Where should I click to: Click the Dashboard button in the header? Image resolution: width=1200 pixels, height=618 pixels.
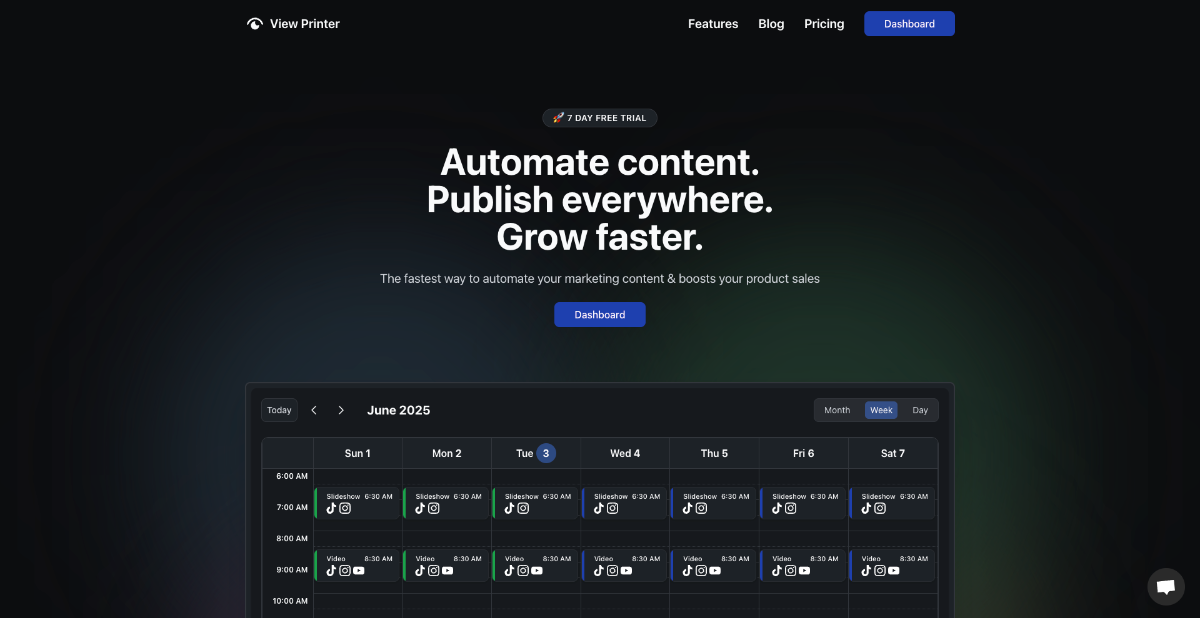[x=909, y=24]
